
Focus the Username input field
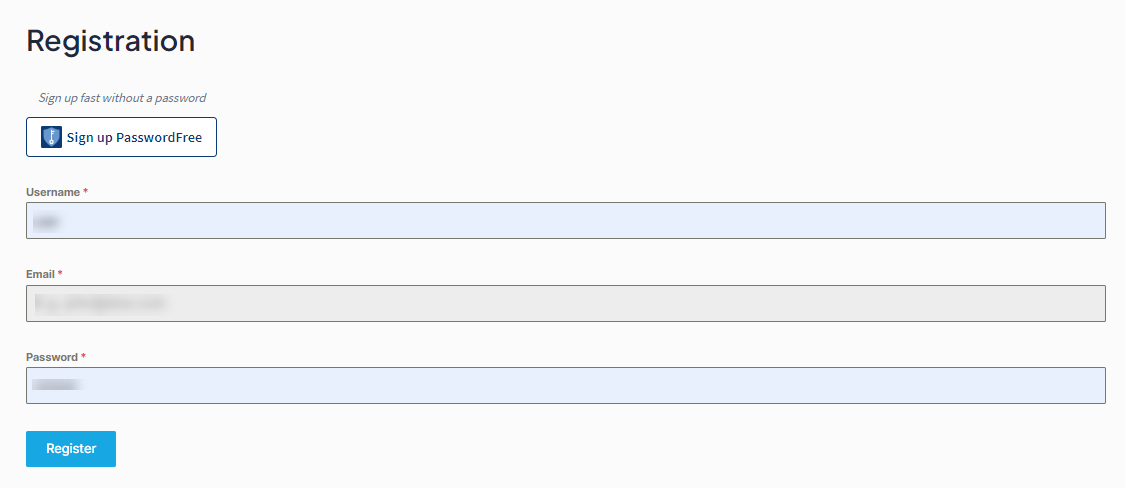coord(565,220)
